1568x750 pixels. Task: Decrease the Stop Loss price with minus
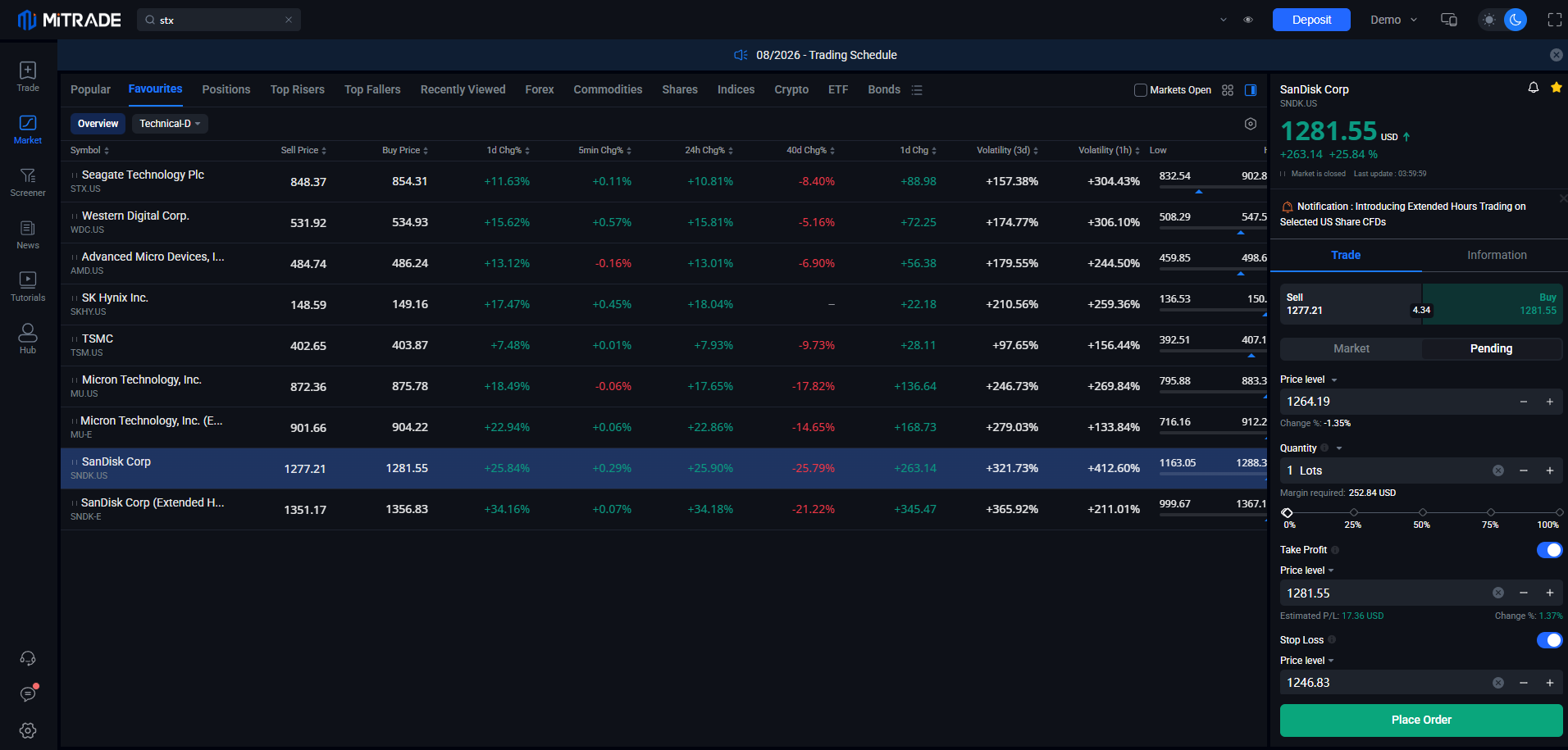click(x=1524, y=683)
